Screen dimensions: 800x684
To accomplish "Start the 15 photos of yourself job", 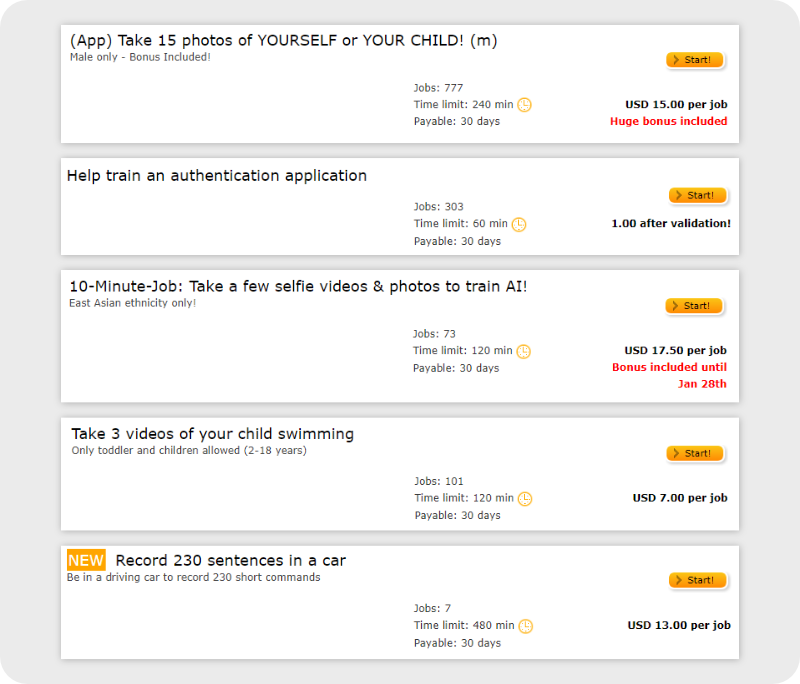I will point(694,60).
